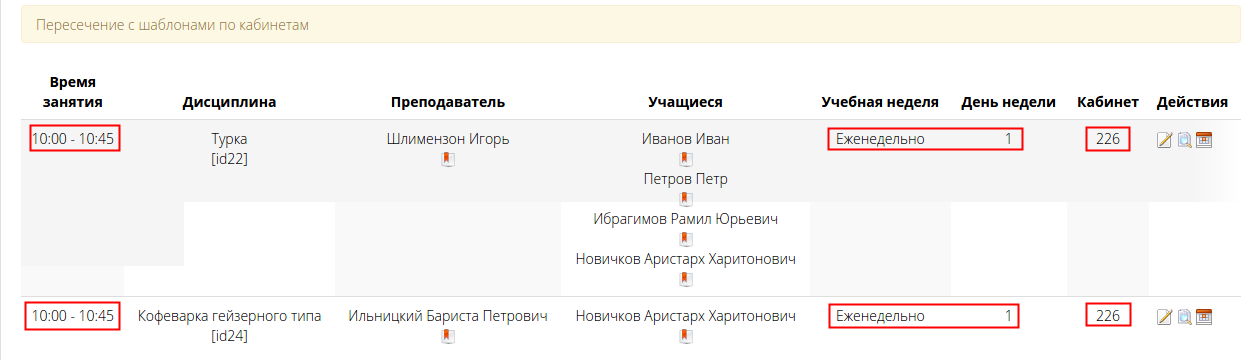Click the Пересечение с шаблонами по кабинетам banner
Viewport: 1250px width, 360px height.
(x=631, y=24)
